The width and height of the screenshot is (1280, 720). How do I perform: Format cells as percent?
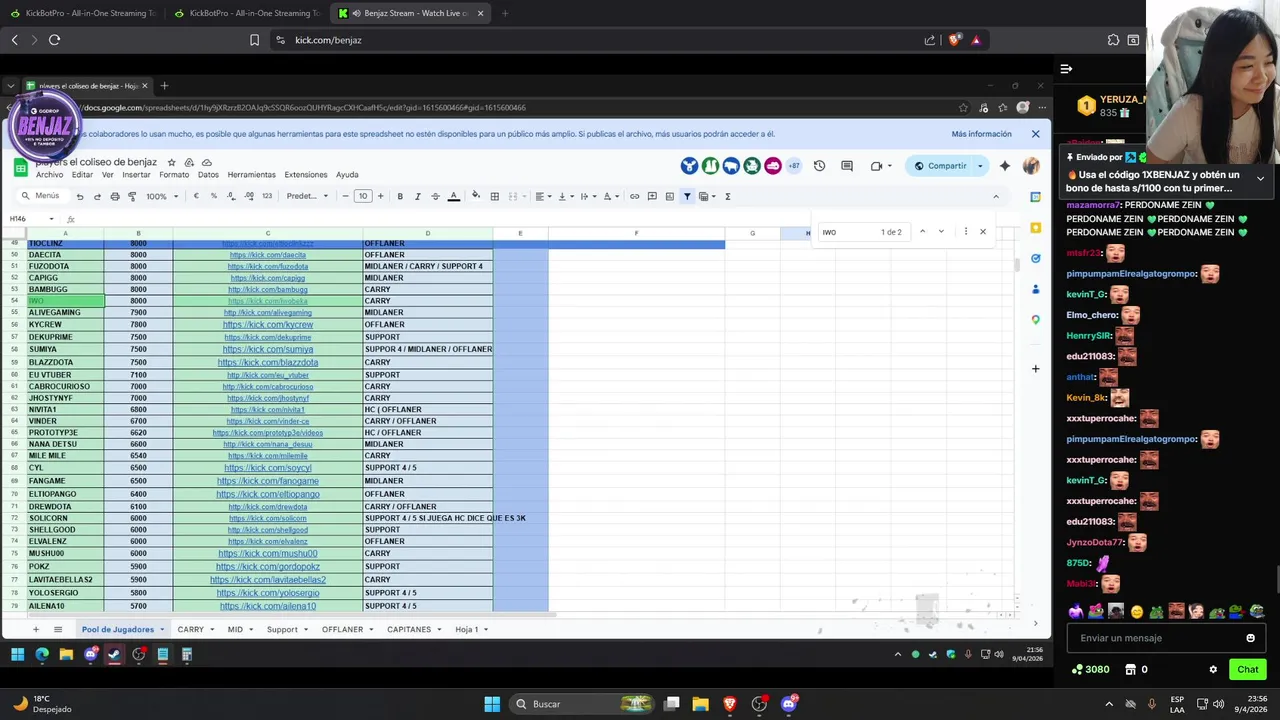pos(213,197)
